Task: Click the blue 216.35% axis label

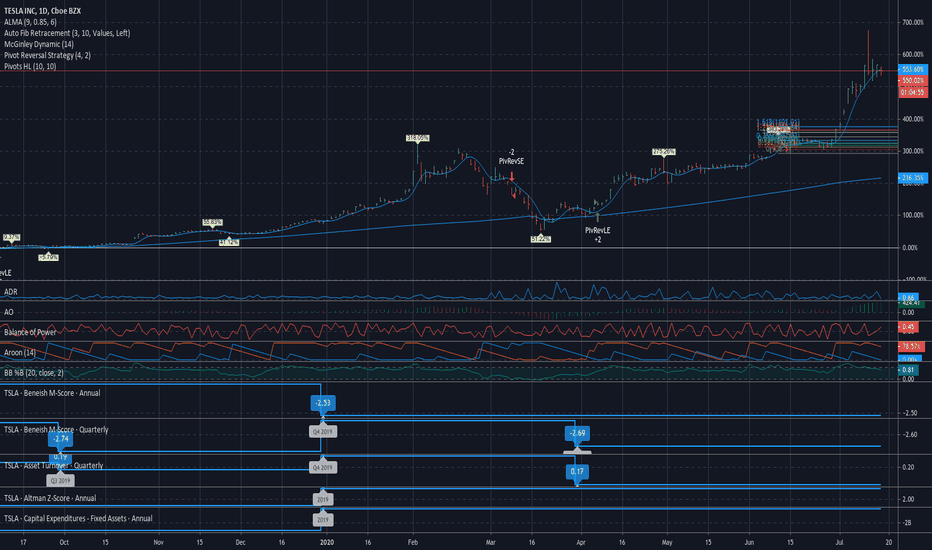Action: 912,178
